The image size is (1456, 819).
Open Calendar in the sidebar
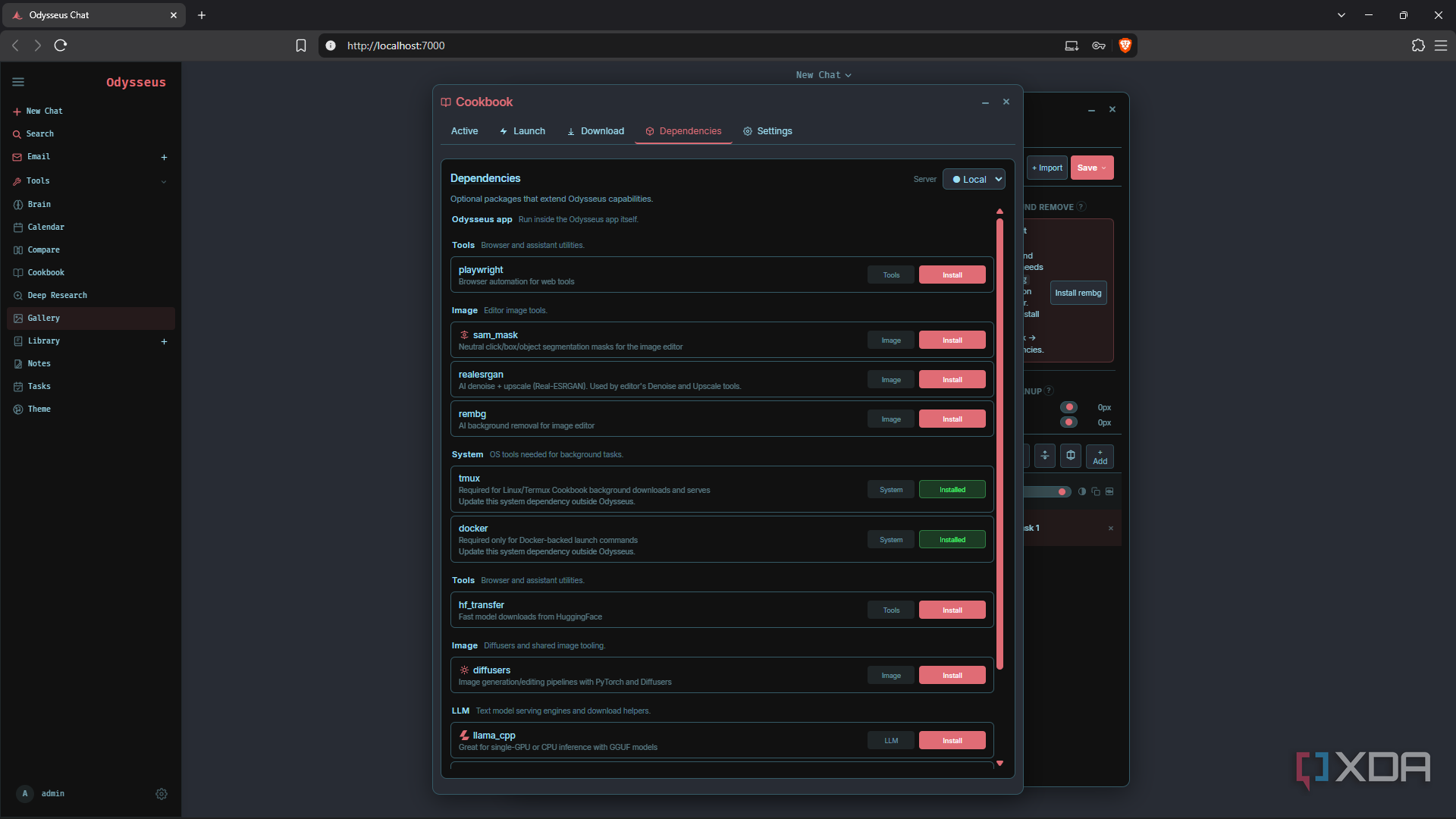click(x=90, y=227)
